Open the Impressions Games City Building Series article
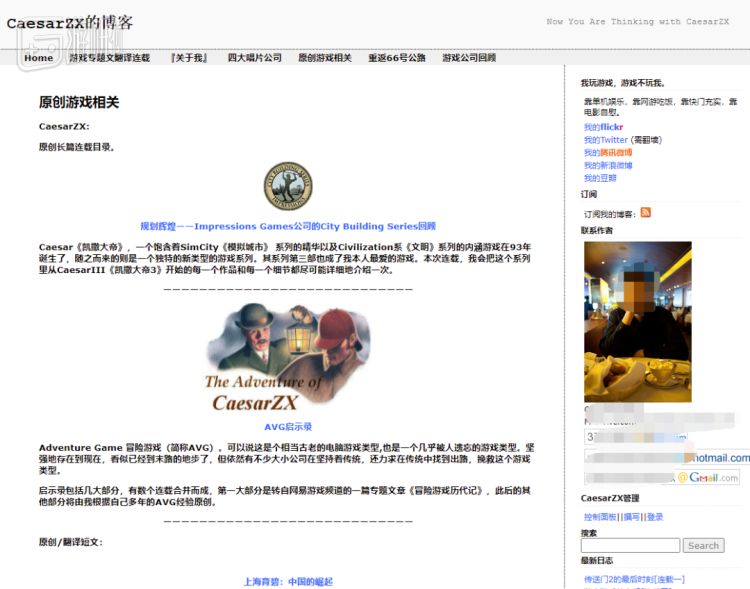 tap(288, 226)
